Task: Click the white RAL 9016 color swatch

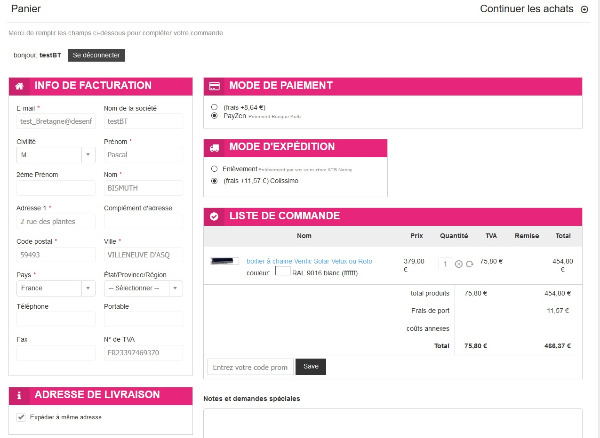Action: [282, 270]
